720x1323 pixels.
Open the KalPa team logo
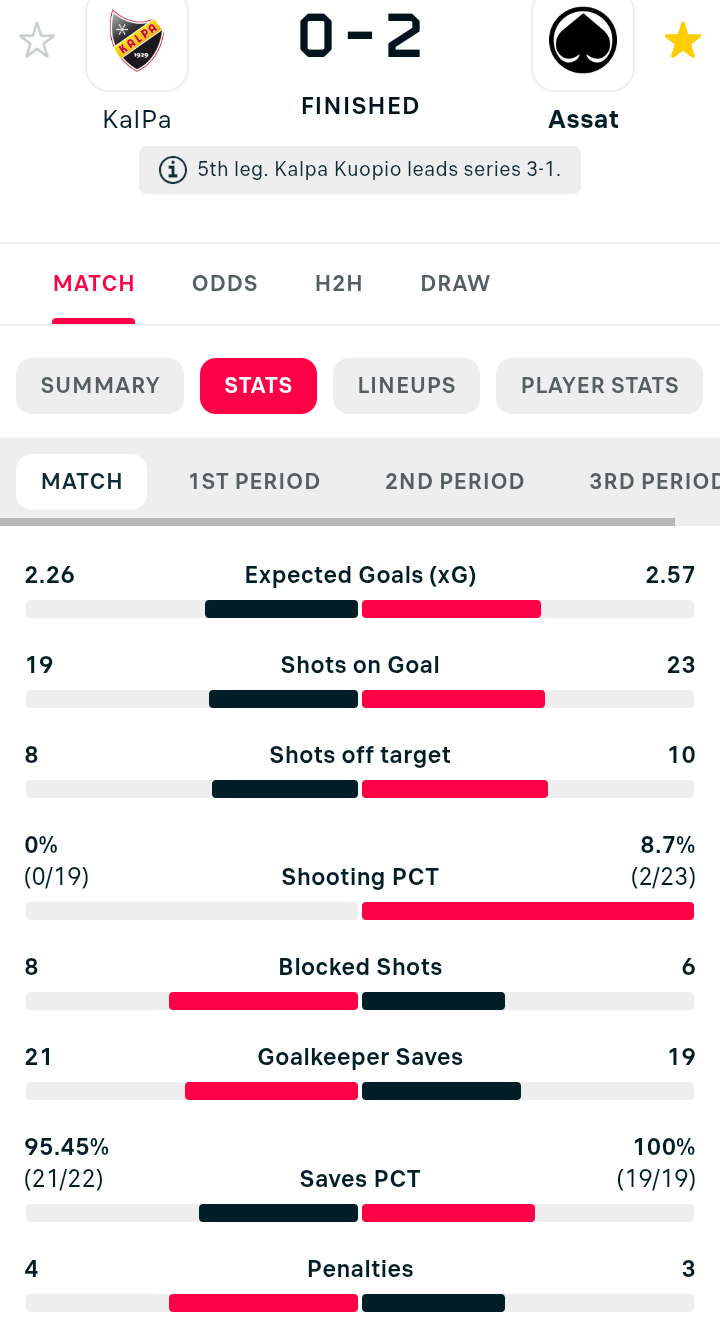(x=137, y=42)
